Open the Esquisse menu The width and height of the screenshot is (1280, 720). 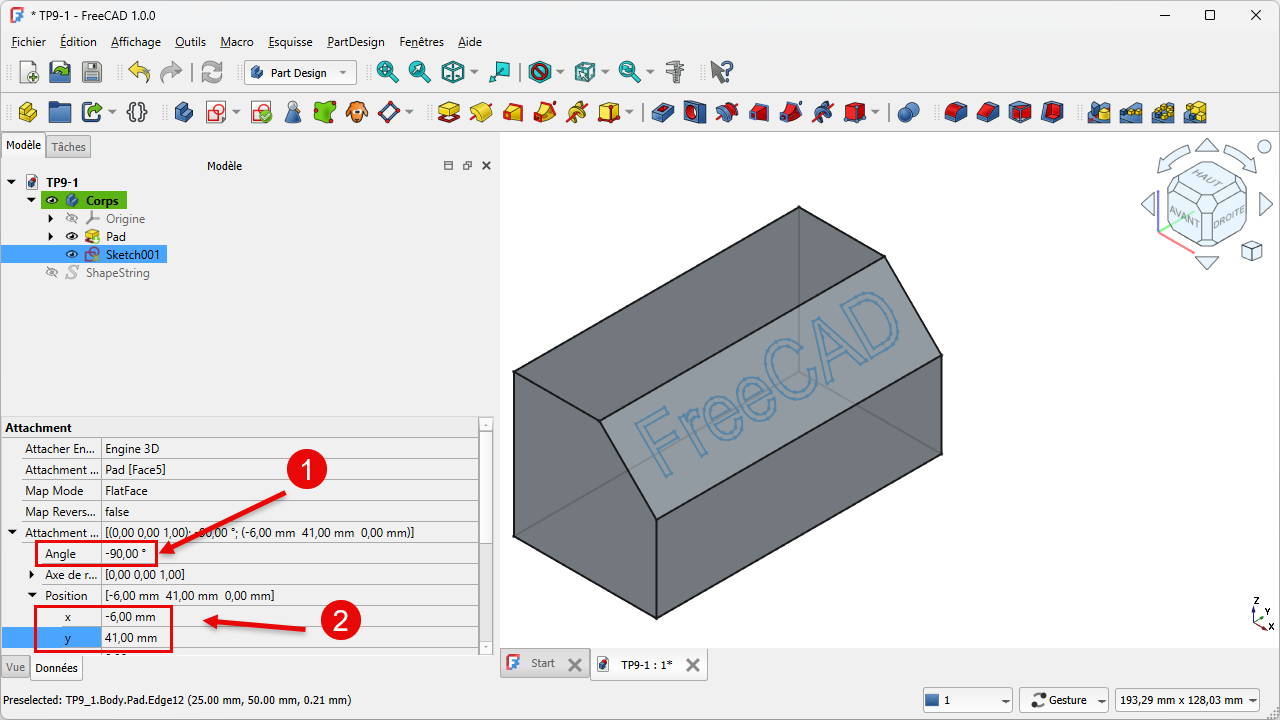pos(290,42)
